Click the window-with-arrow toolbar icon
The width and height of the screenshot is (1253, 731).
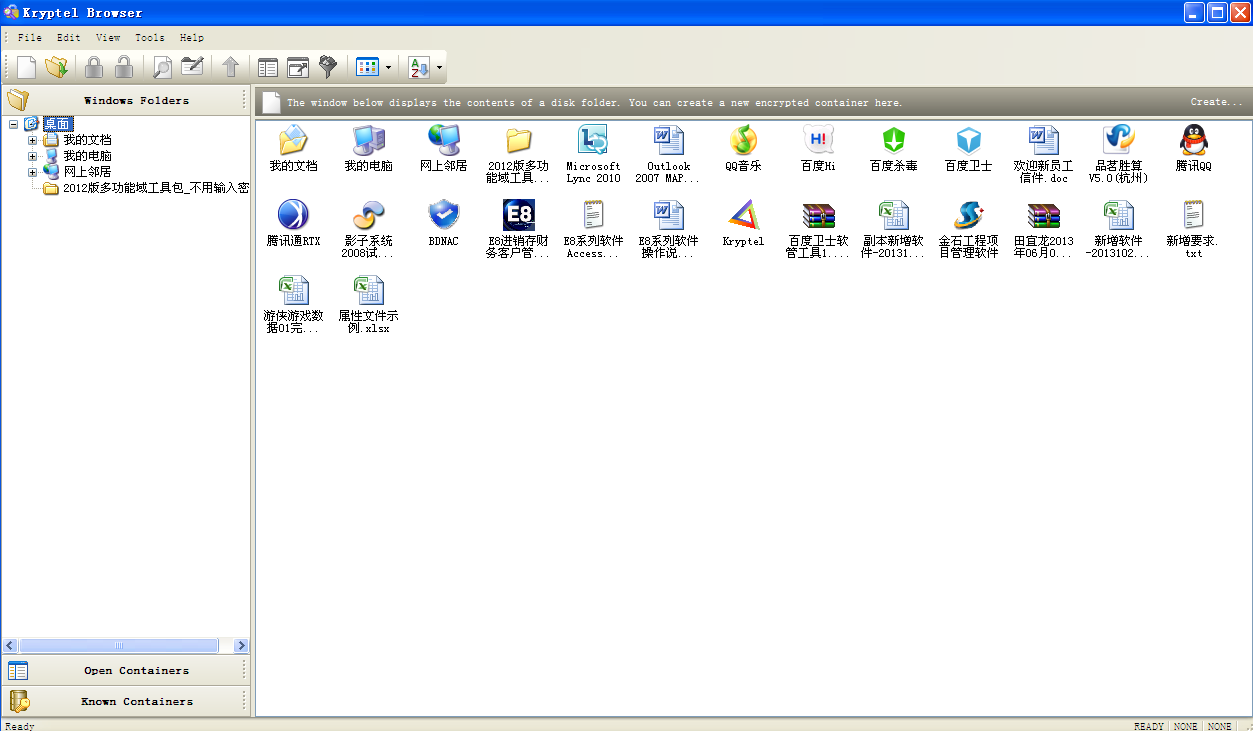(x=298, y=67)
